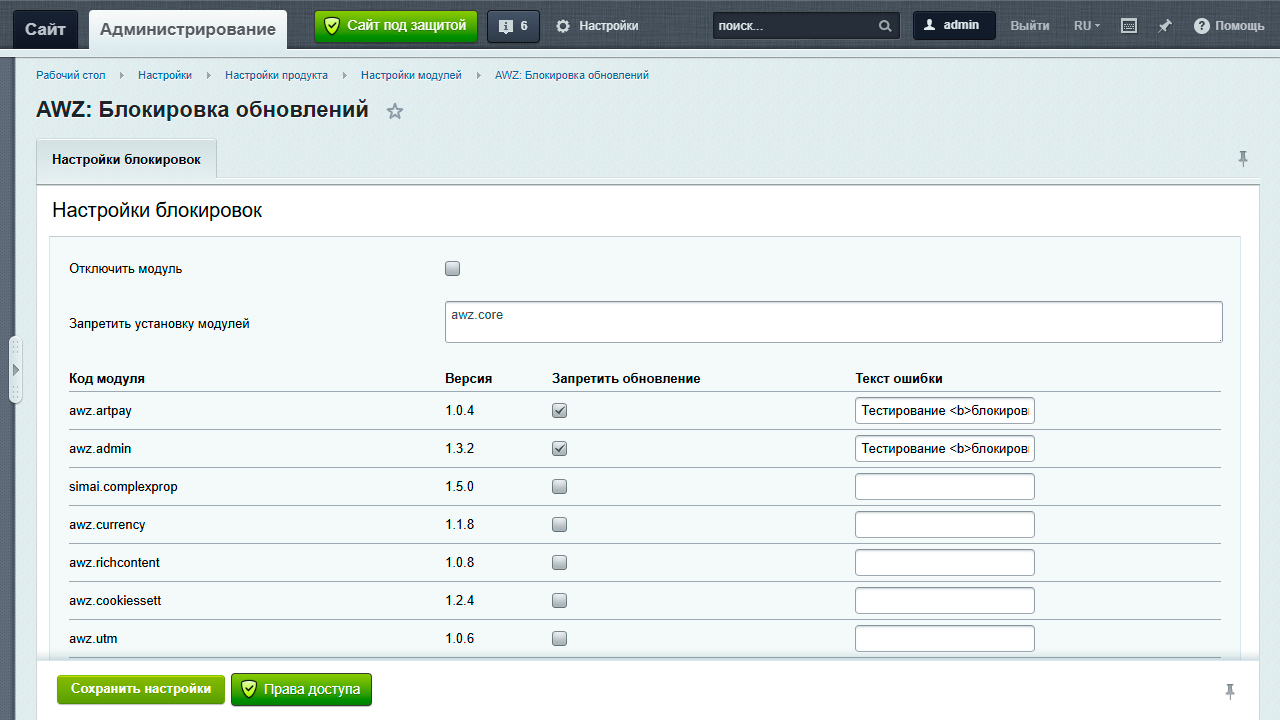This screenshot has width=1280, height=720.
Task: Open the notifications counter showing 6
Action: [x=513, y=26]
